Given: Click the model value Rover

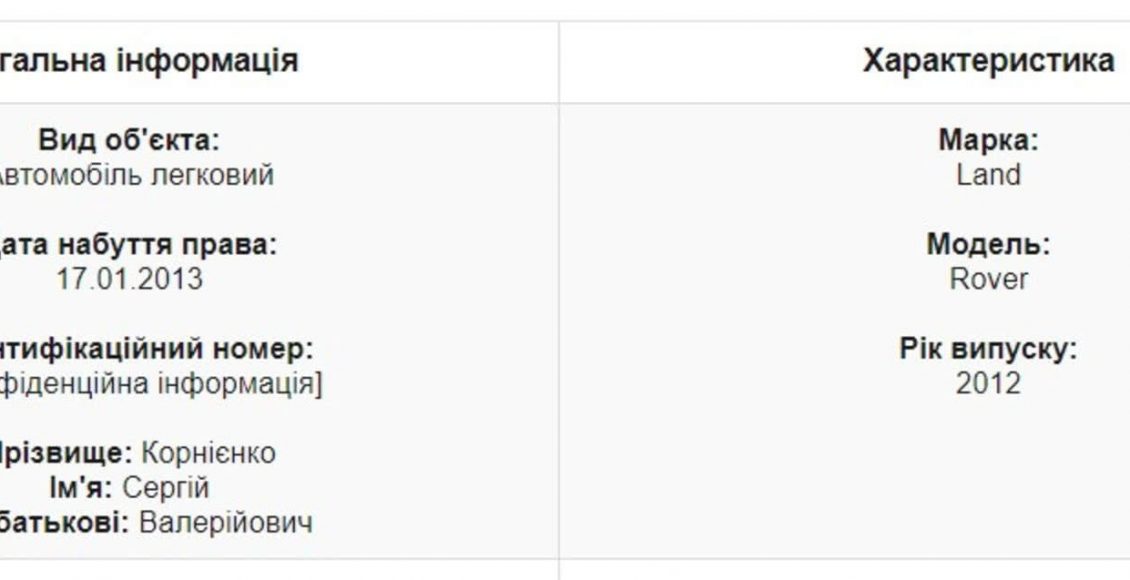Looking at the screenshot, I should tap(988, 280).
